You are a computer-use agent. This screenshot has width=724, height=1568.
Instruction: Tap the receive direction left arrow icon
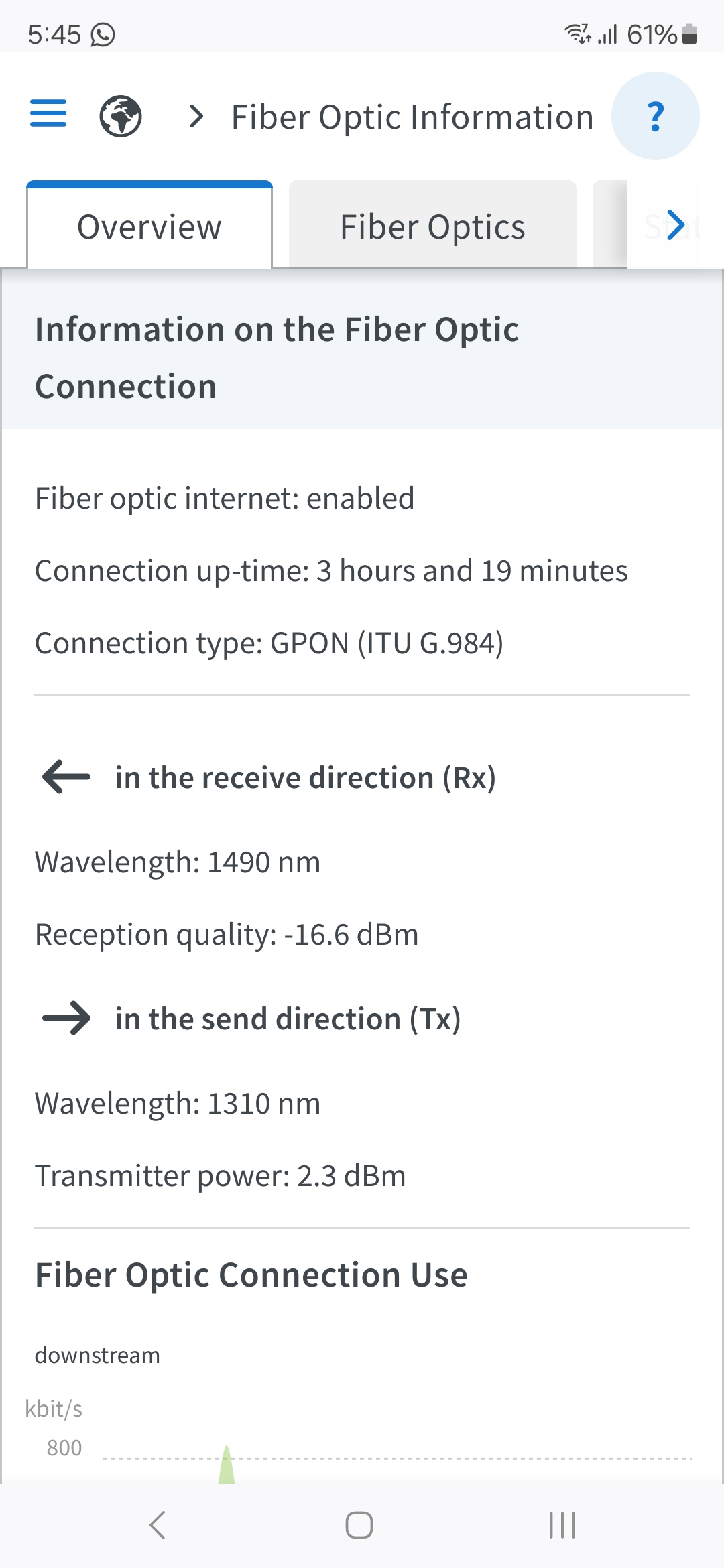pos(66,777)
